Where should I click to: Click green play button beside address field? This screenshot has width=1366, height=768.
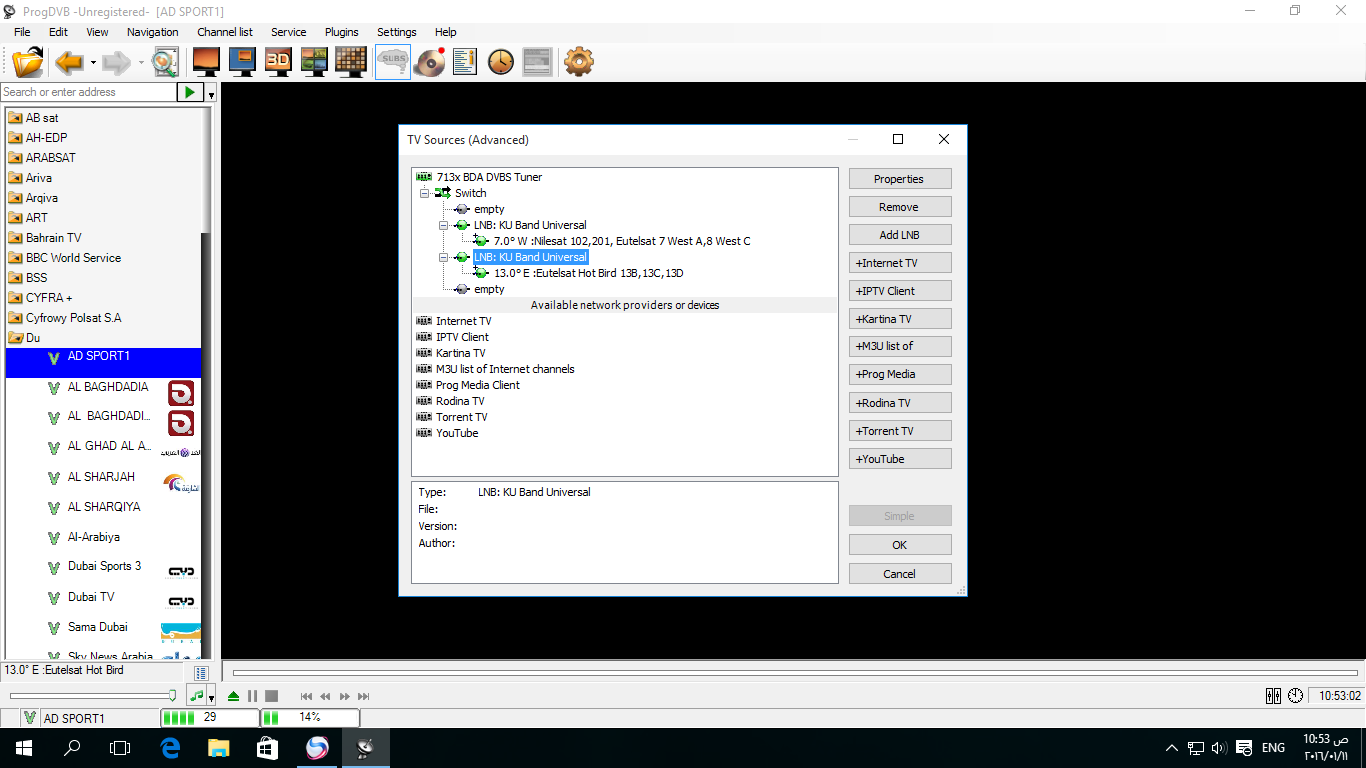190,92
